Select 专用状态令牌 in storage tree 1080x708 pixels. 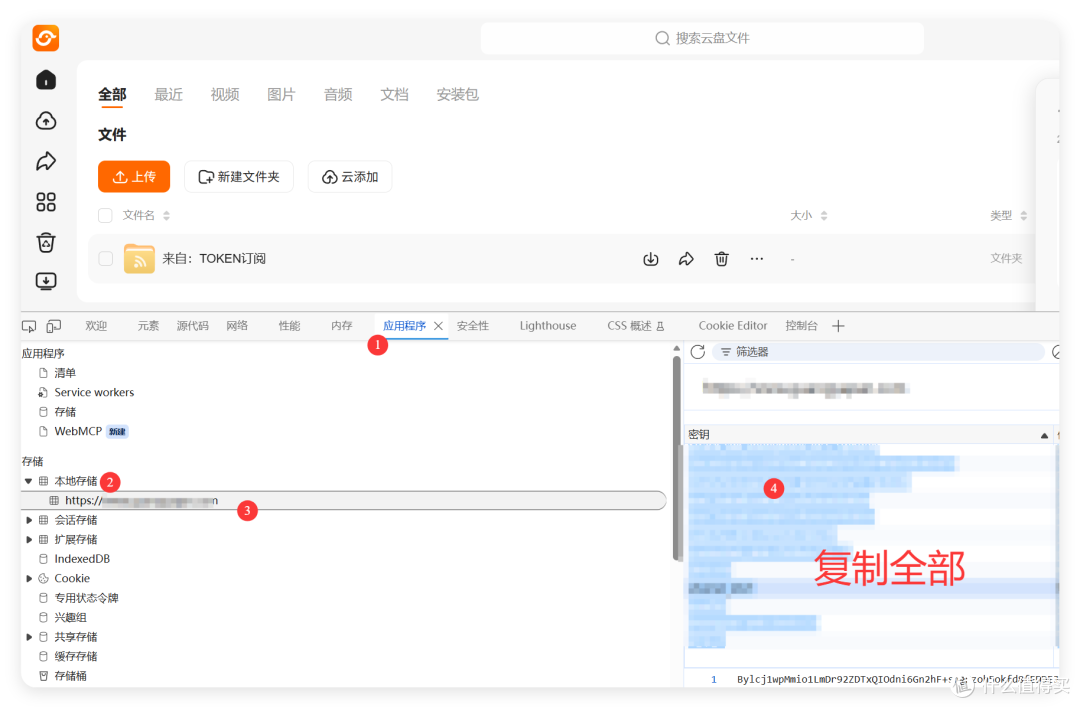[x=87, y=598]
